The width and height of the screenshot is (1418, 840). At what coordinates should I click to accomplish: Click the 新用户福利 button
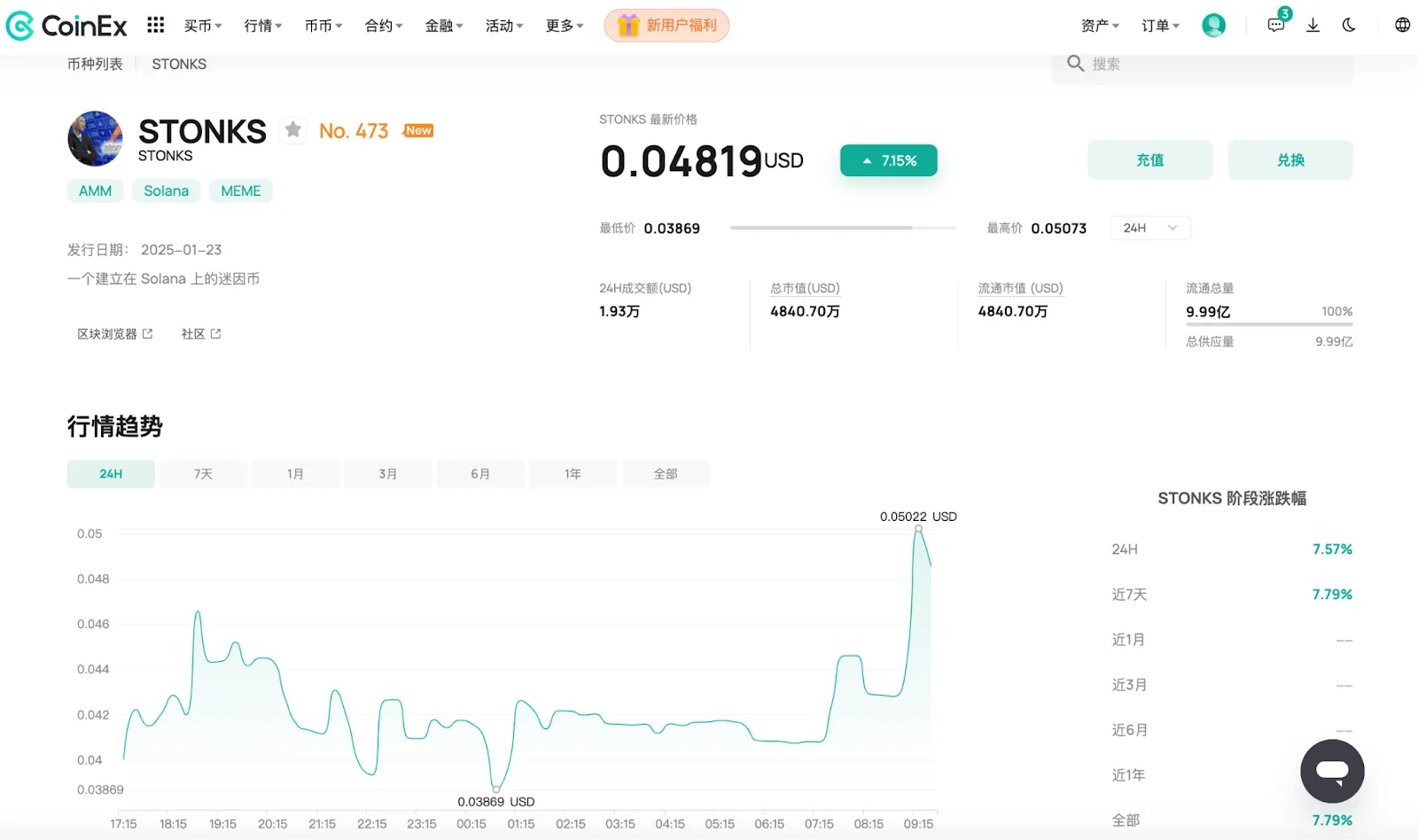pyautogui.click(x=666, y=26)
